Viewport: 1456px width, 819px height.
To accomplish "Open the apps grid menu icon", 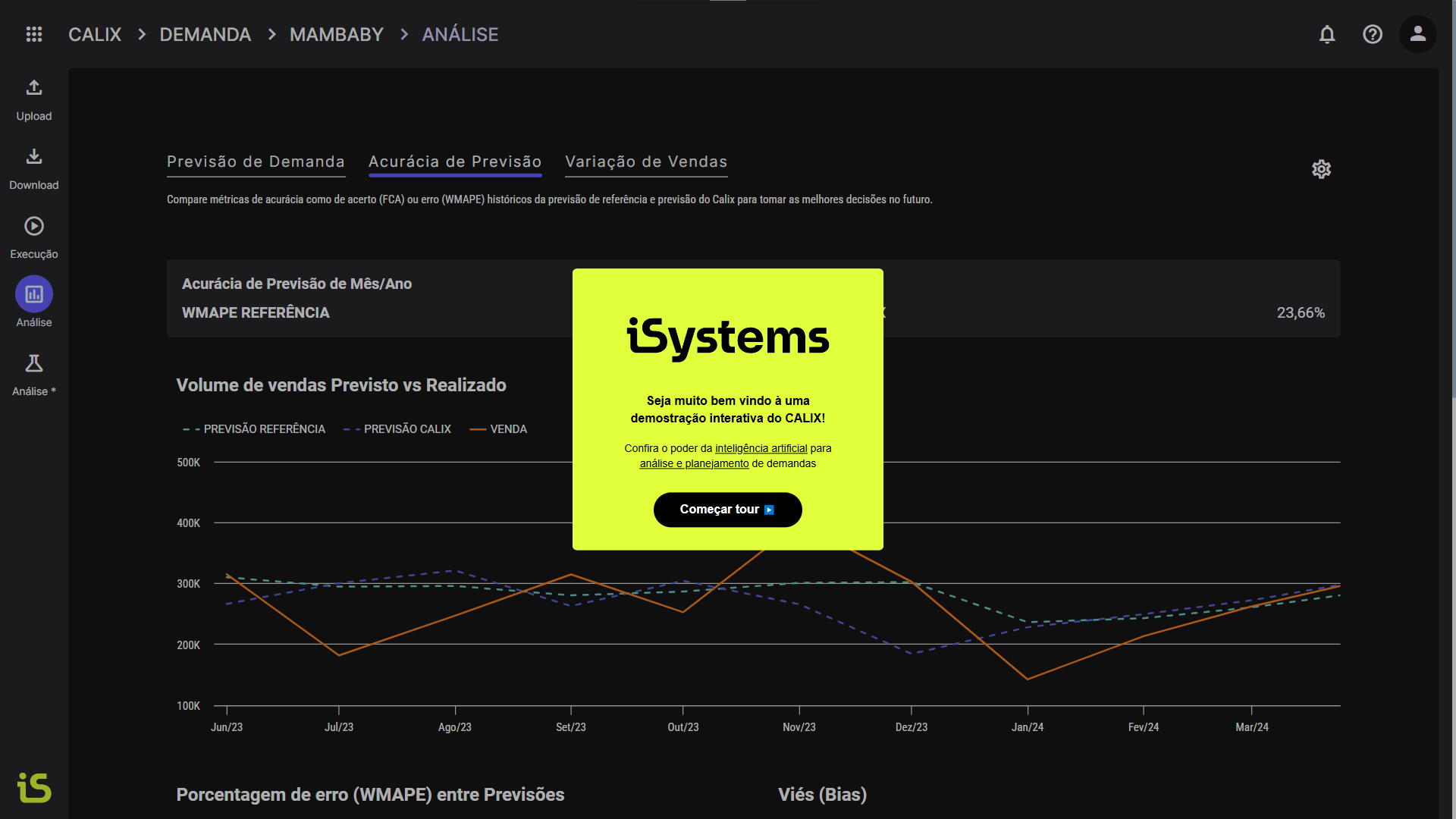I will click(x=34, y=34).
